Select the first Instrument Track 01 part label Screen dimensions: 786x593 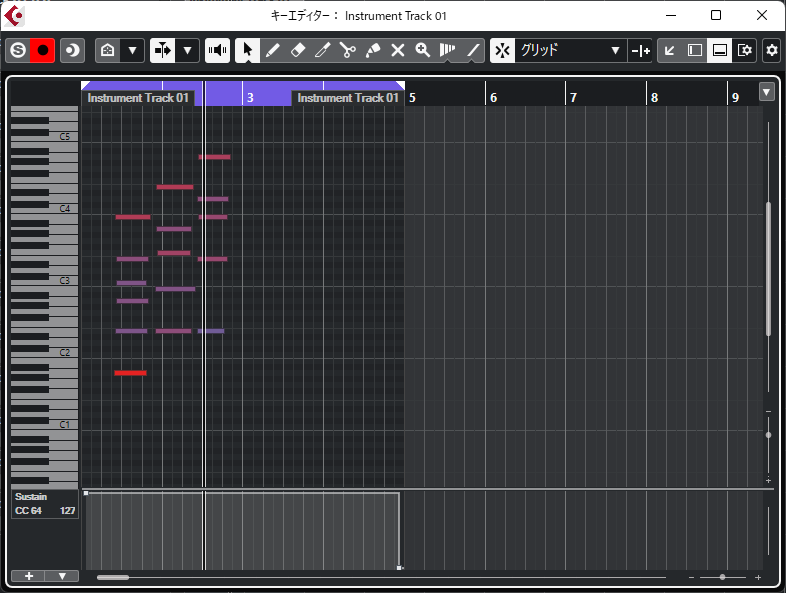[138, 98]
